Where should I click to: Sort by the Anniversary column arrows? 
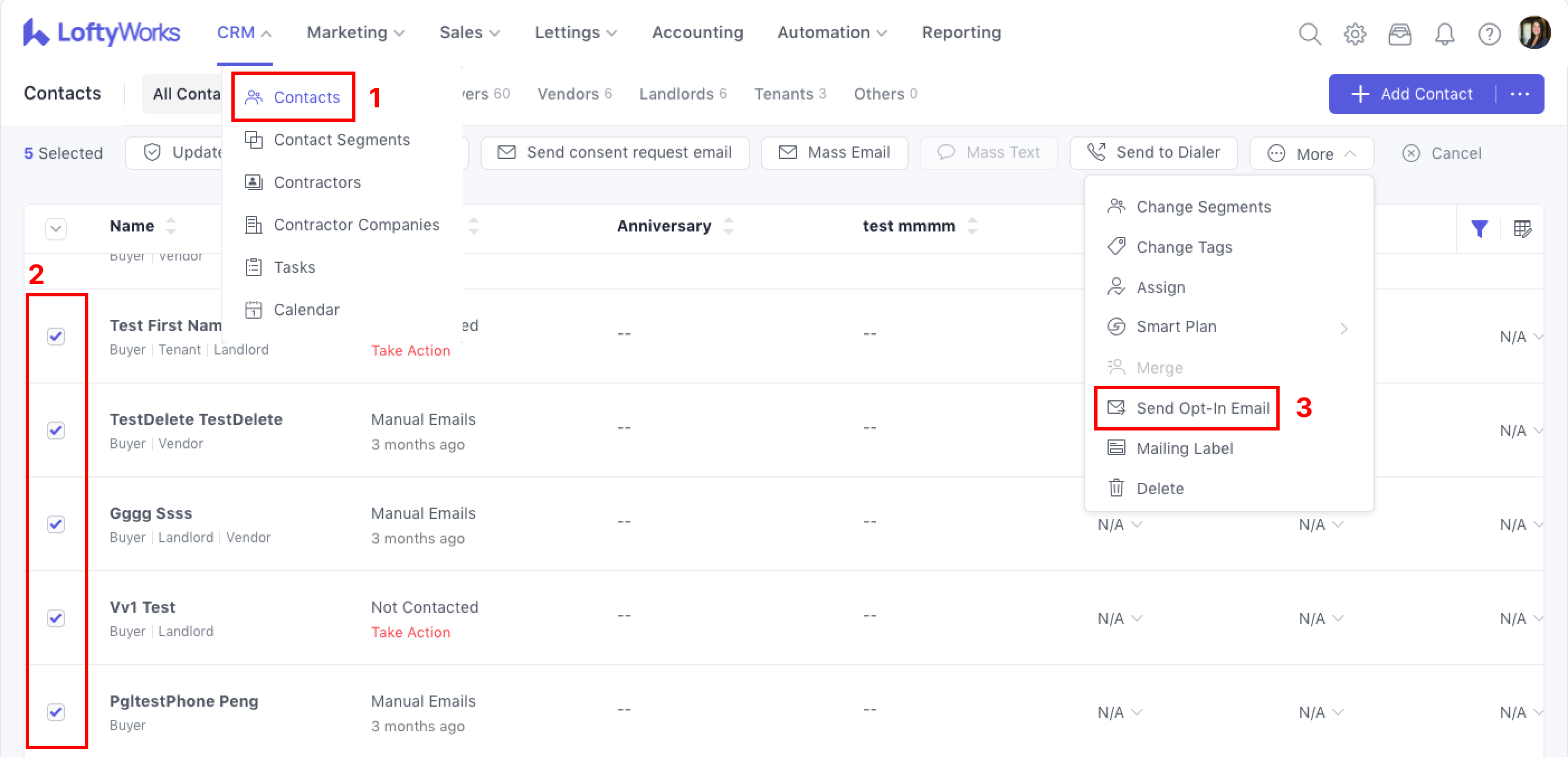(x=728, y=226)
